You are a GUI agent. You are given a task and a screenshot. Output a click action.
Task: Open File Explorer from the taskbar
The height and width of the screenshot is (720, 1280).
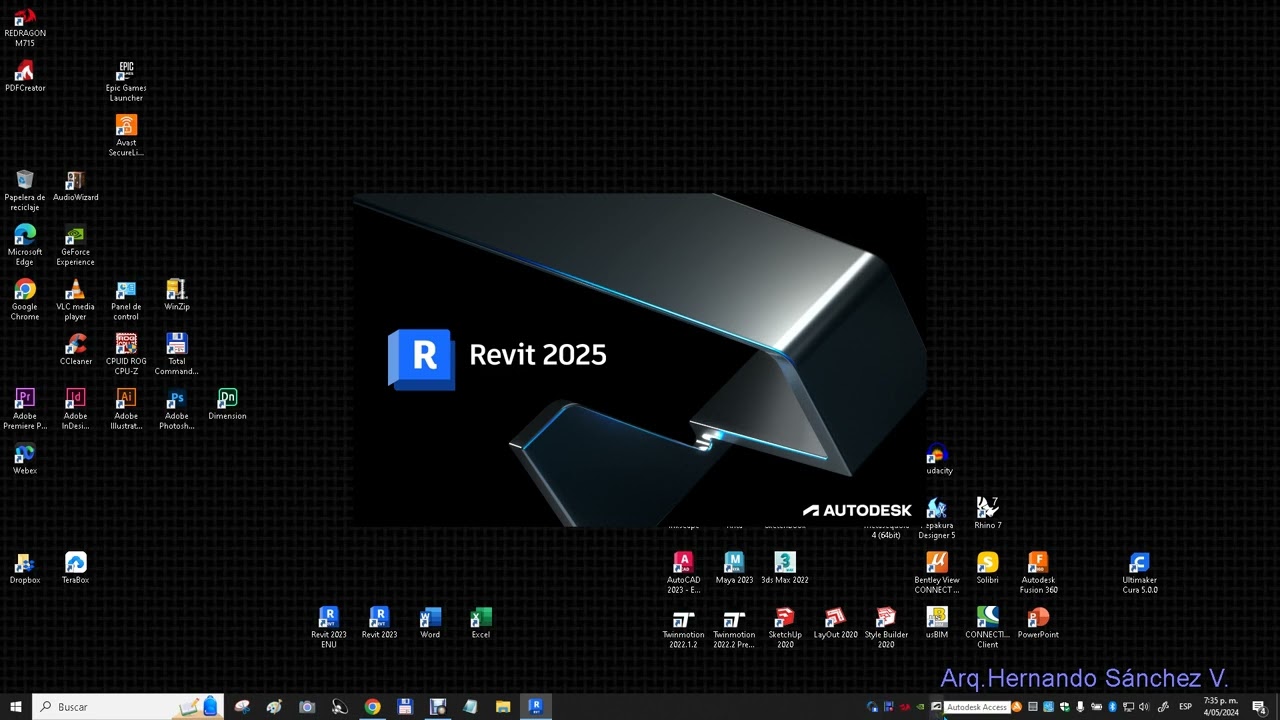tap(503, 707)
